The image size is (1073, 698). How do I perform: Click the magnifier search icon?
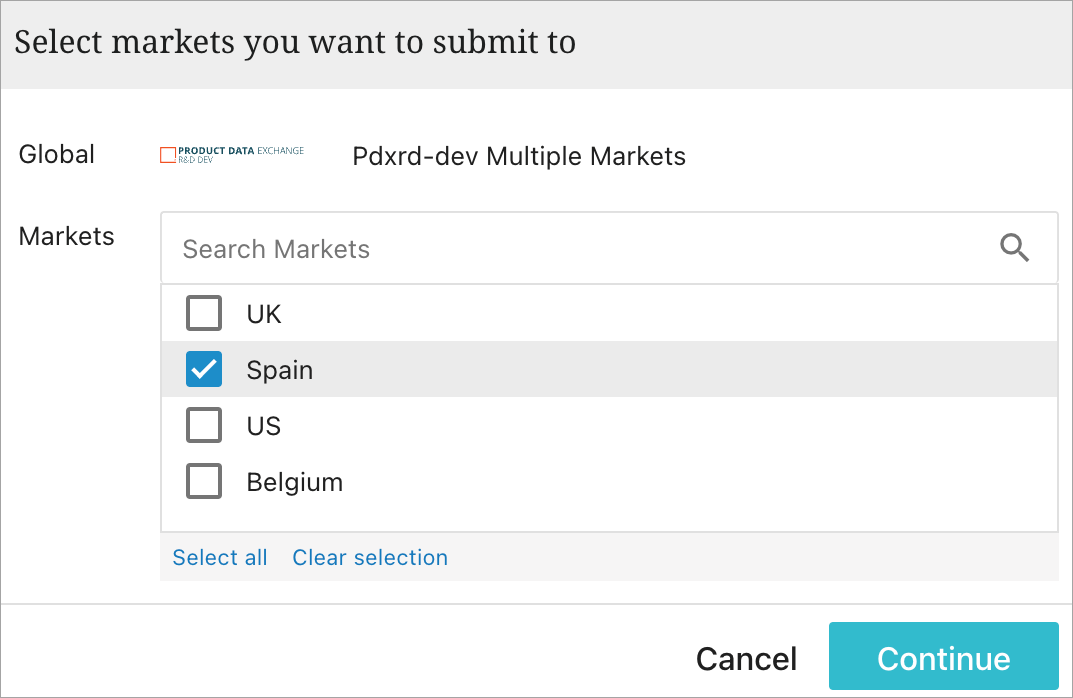[1014, 248]
